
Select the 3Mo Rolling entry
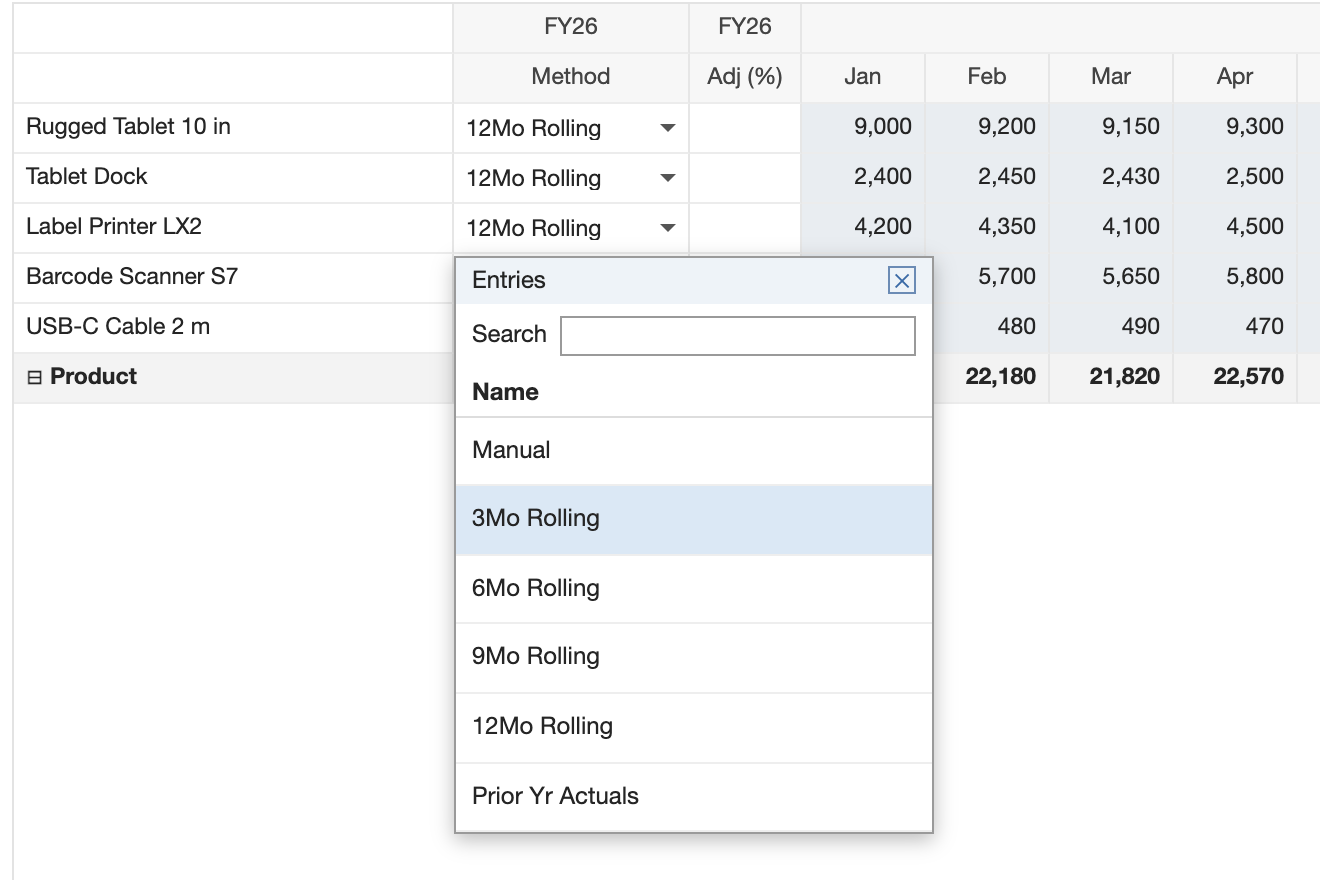[694, 519]
